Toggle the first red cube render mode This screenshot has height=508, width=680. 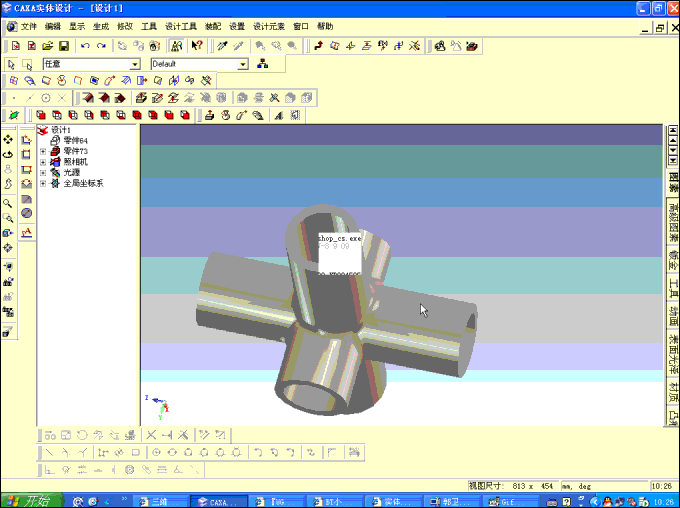pyautogui.click(x=41, y=115)
